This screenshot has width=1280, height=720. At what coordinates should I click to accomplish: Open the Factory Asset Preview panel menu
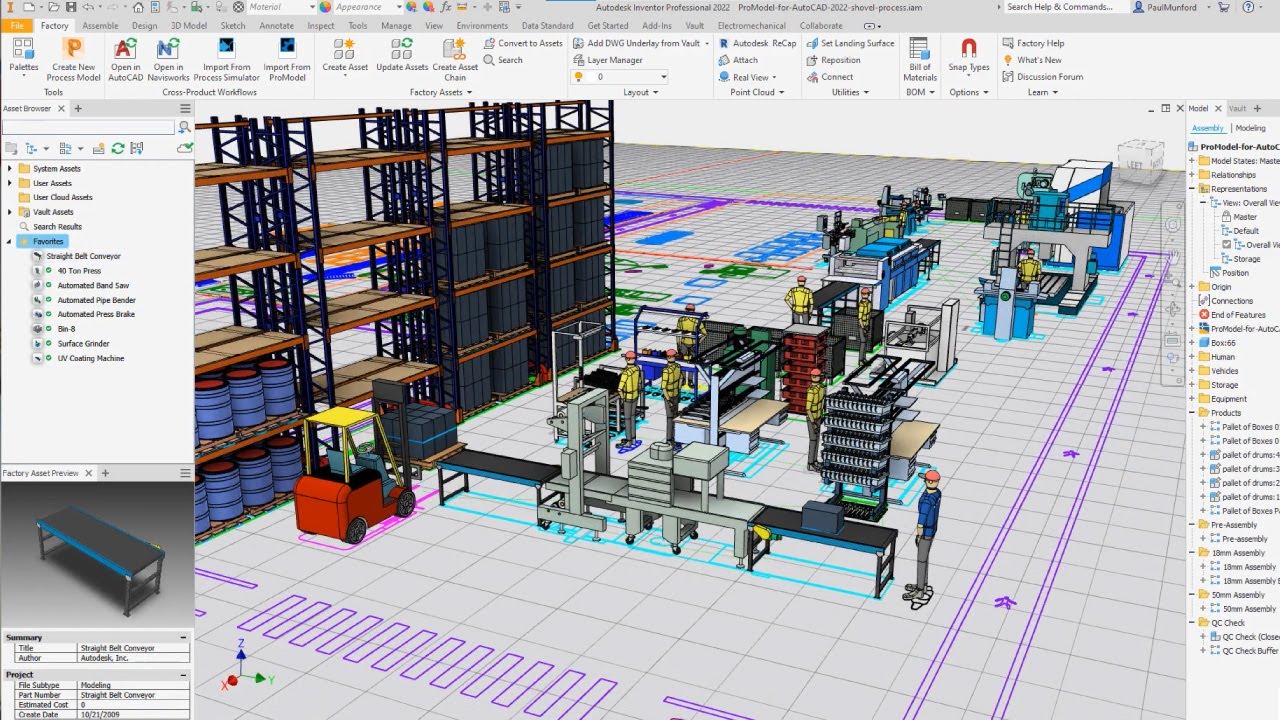[x=185, y=473]
